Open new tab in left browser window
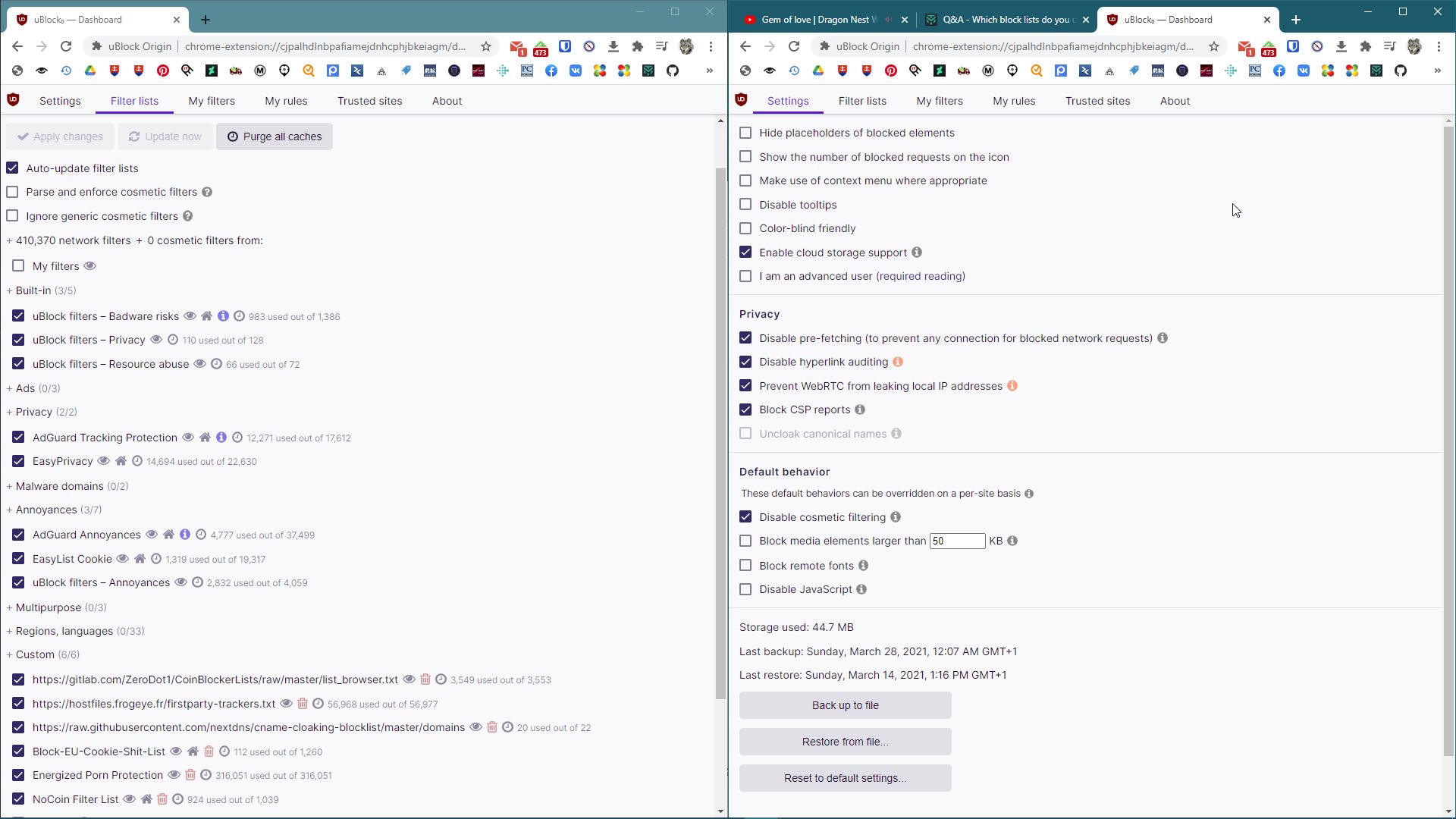Screen dimensions: 1456x819 pyautogui.click(x=206, y=20)
